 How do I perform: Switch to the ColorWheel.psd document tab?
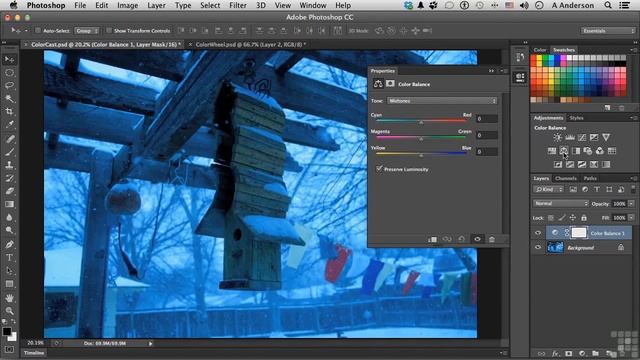(x=251, y=44)
